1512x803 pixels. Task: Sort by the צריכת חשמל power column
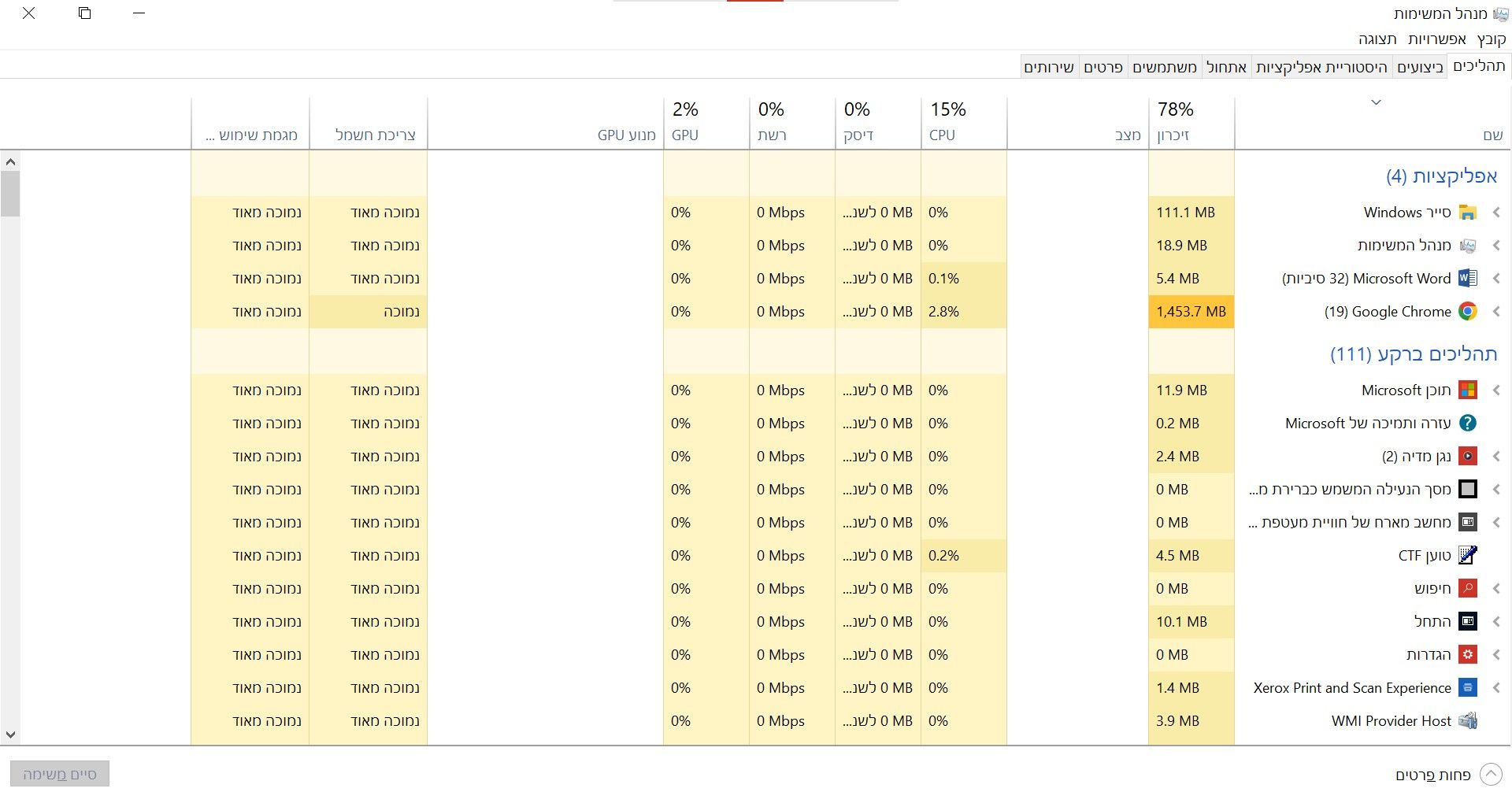[x=369, y=122]
